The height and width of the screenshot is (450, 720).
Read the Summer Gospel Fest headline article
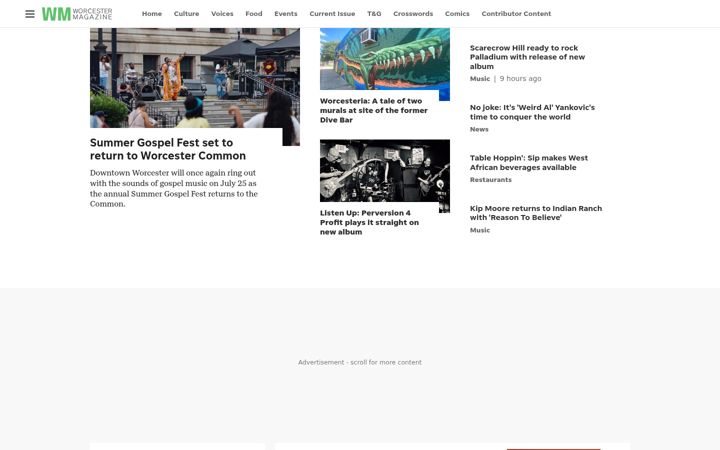click(x=168, y=149)
